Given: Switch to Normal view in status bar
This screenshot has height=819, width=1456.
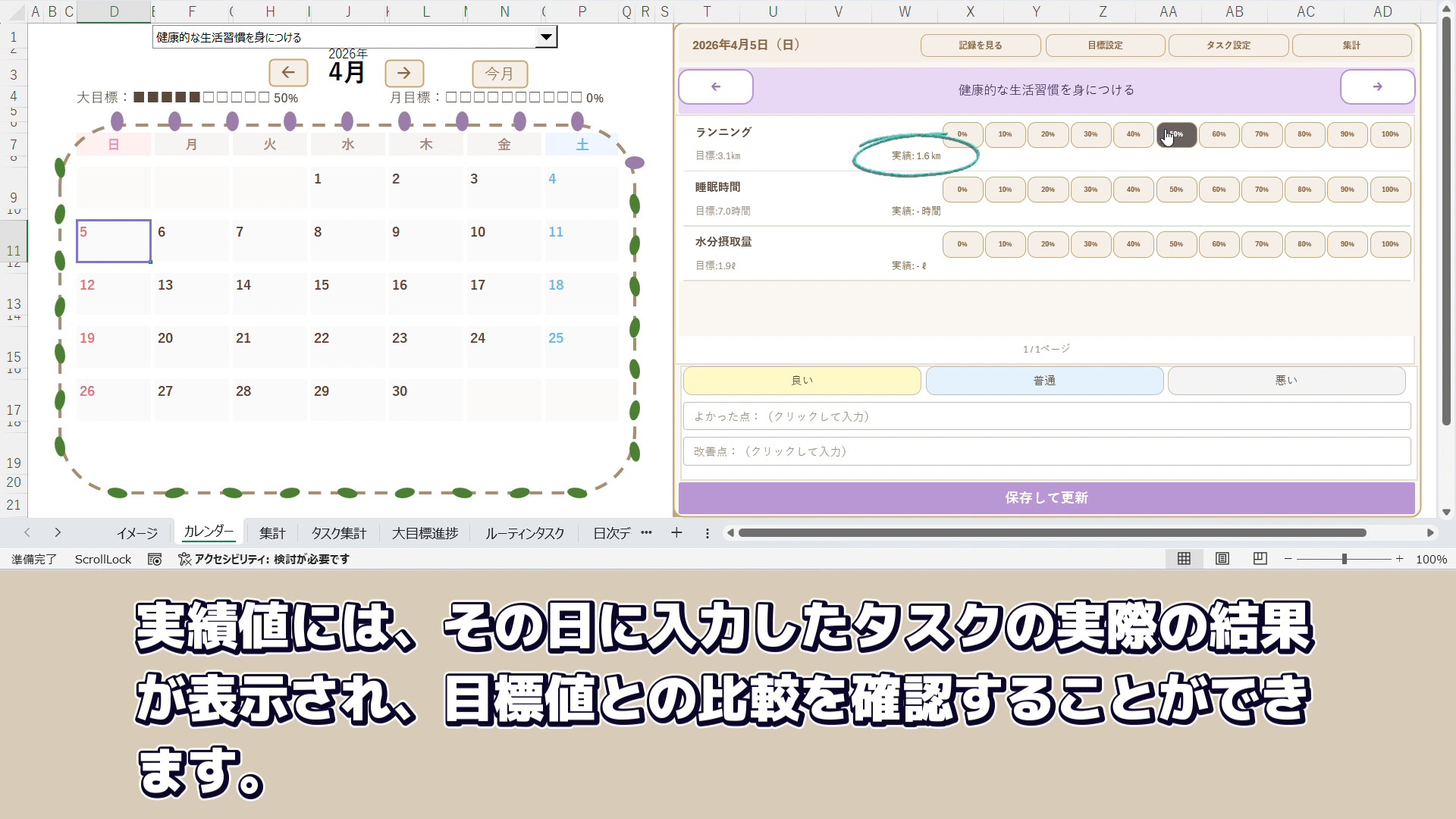Looking at the screenshot, I should (1184, 559).
